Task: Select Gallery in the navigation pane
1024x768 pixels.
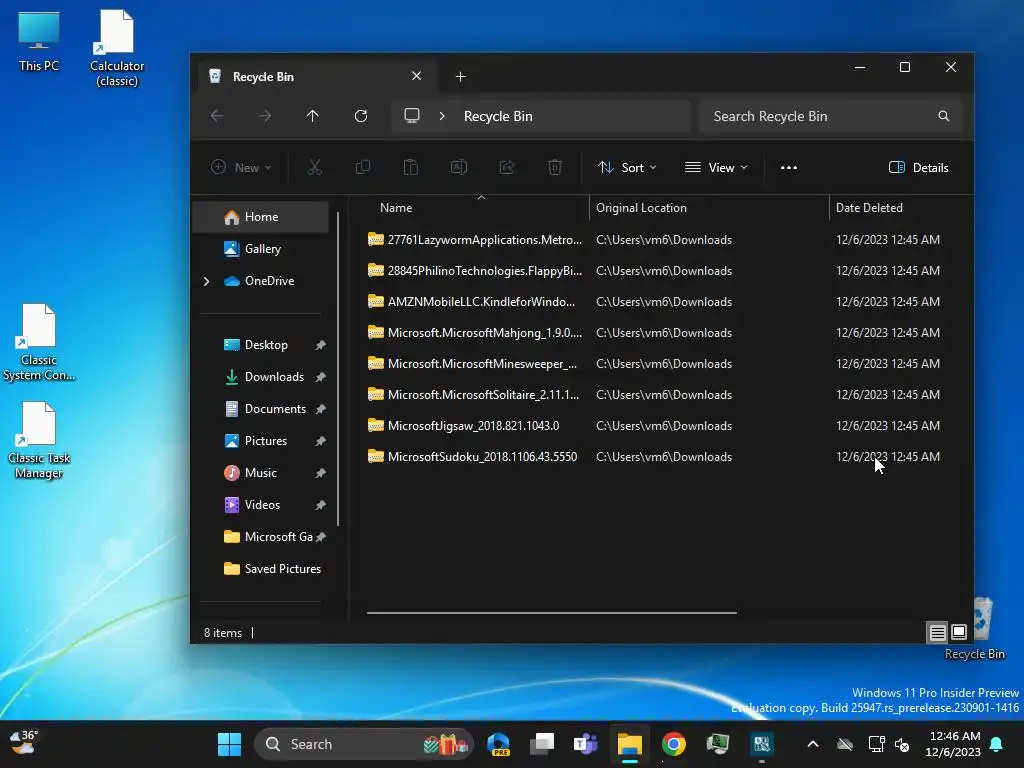Action: click(x=261, y=249)
